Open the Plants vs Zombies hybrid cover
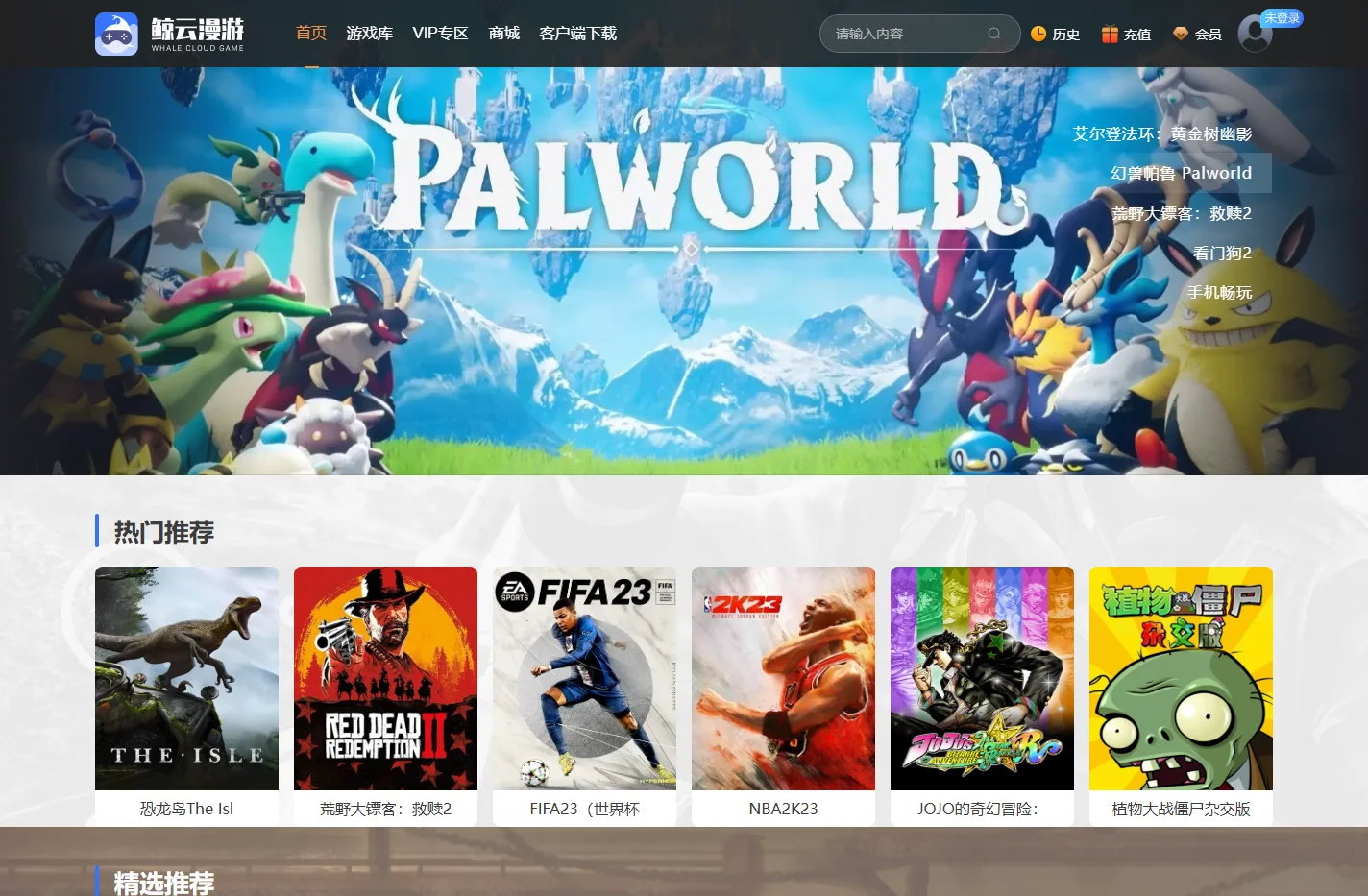The image size is (1368, 896). coord(1181,678)
